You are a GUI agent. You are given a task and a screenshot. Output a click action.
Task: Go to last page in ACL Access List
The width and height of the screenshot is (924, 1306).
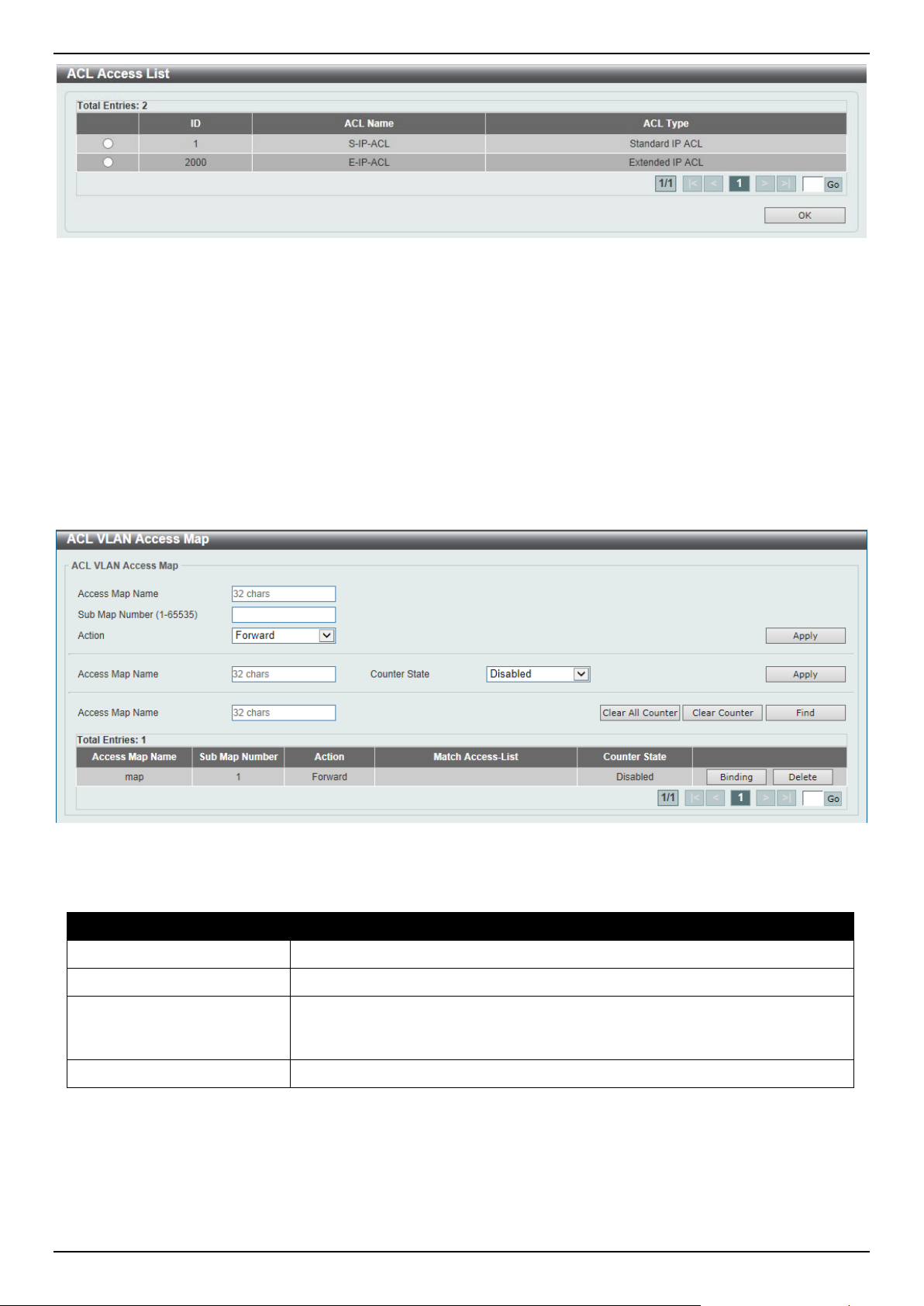[786, 184]
